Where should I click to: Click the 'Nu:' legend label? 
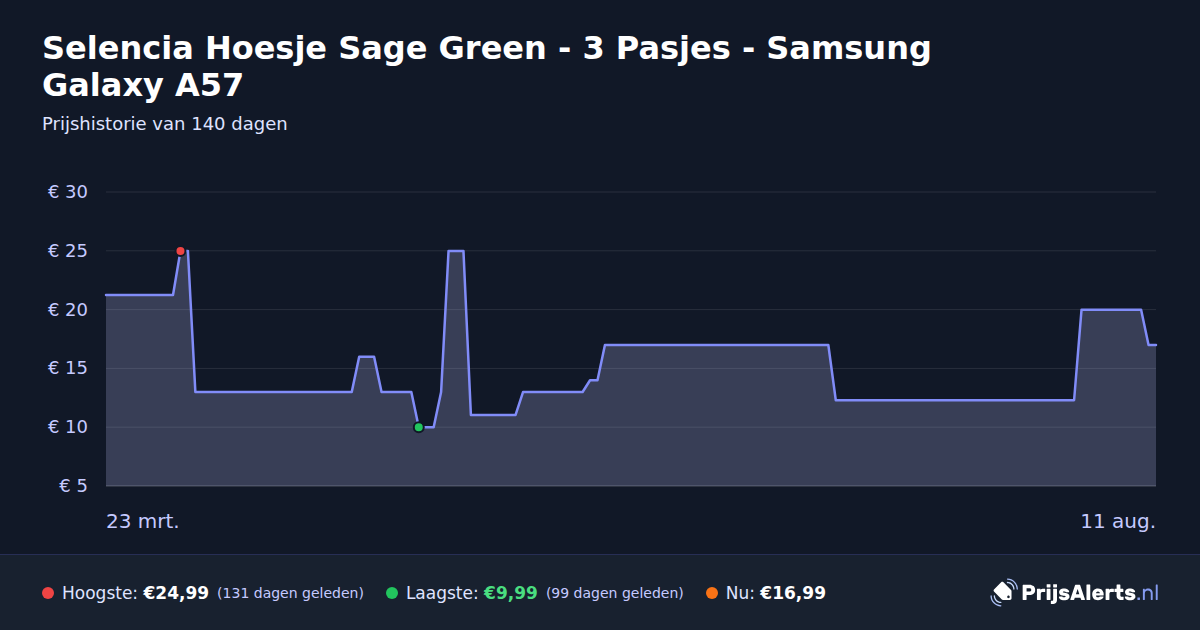coord(740,593)
